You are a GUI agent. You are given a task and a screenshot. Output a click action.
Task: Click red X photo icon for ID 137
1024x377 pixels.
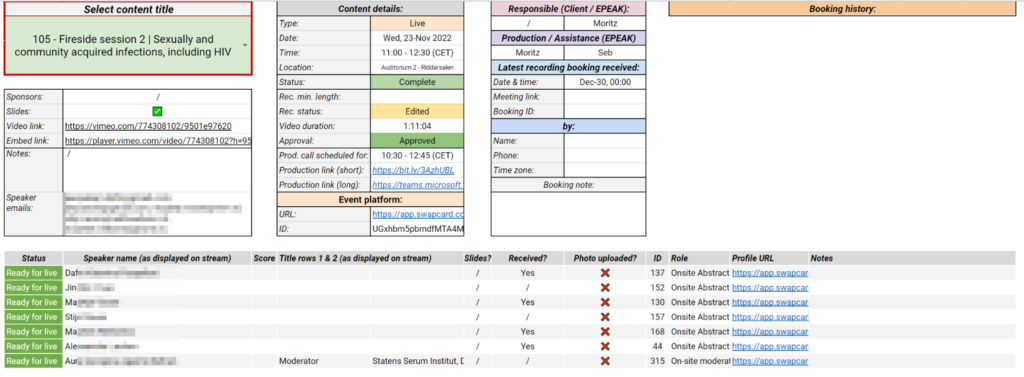605,273
